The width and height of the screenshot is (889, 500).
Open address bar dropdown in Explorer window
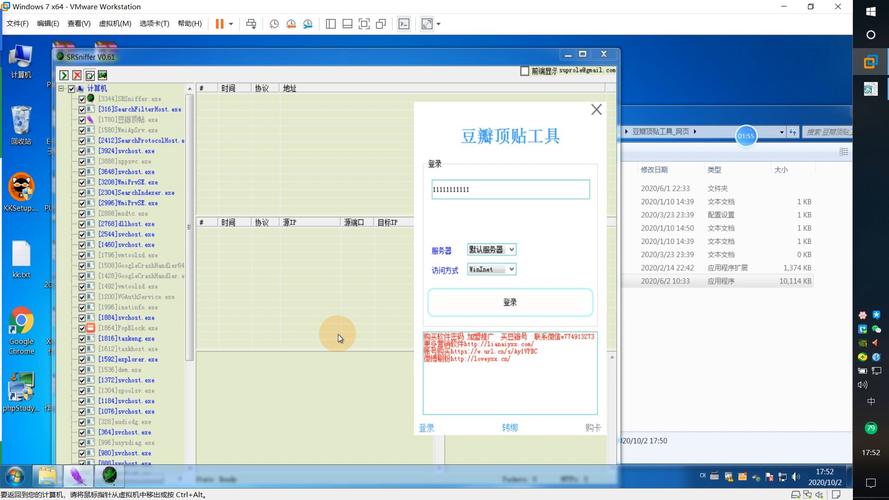click(x=782, y=132)
